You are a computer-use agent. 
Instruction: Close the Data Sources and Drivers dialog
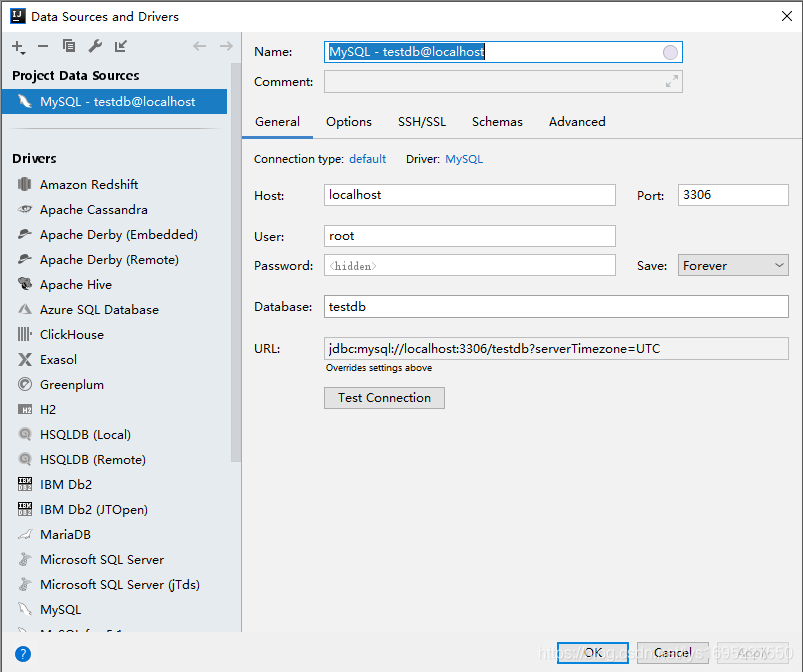pos(787,16)
